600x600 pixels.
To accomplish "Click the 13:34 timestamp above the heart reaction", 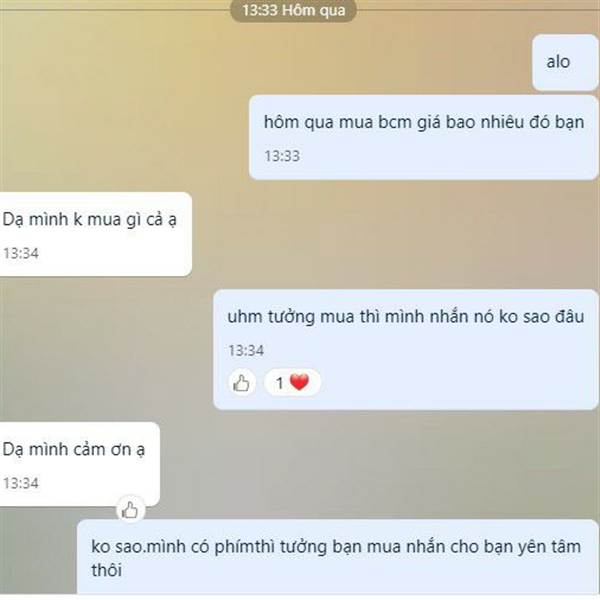I will point(246,351).
